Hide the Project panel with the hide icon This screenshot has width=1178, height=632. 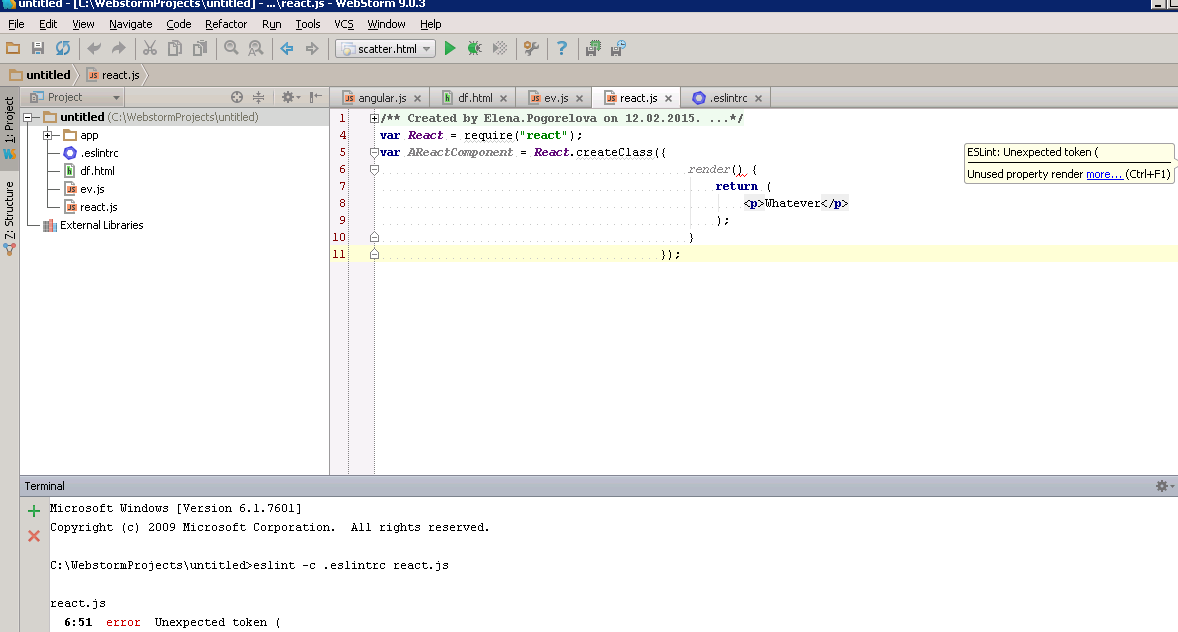[316, 97]
